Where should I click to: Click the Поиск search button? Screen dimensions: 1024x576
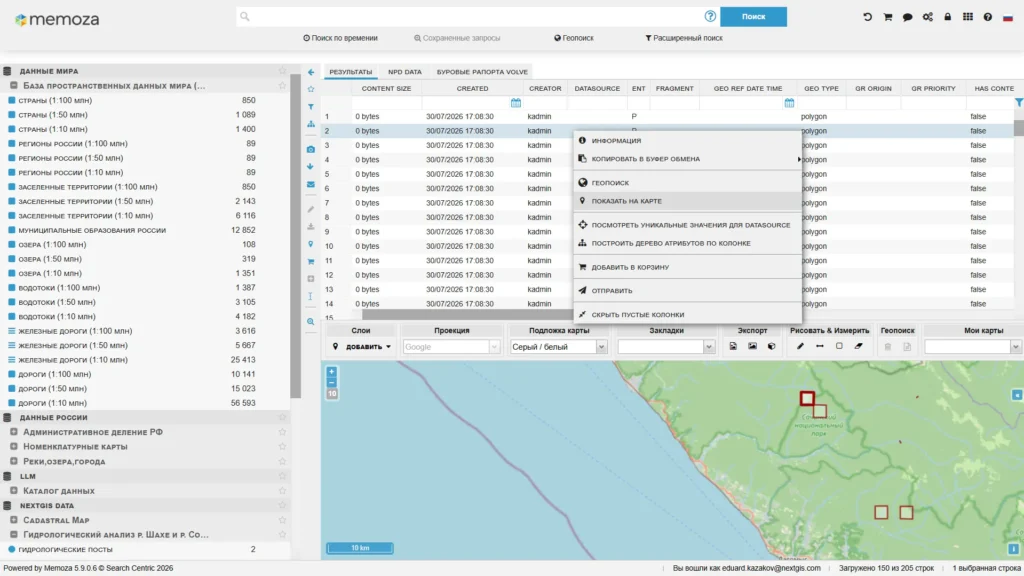click(753, 16)
